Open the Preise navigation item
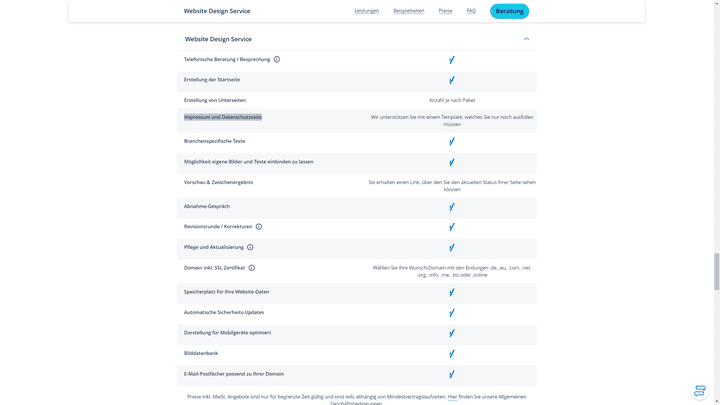Viewport: 720px width, 405px height. pos(445,11)
